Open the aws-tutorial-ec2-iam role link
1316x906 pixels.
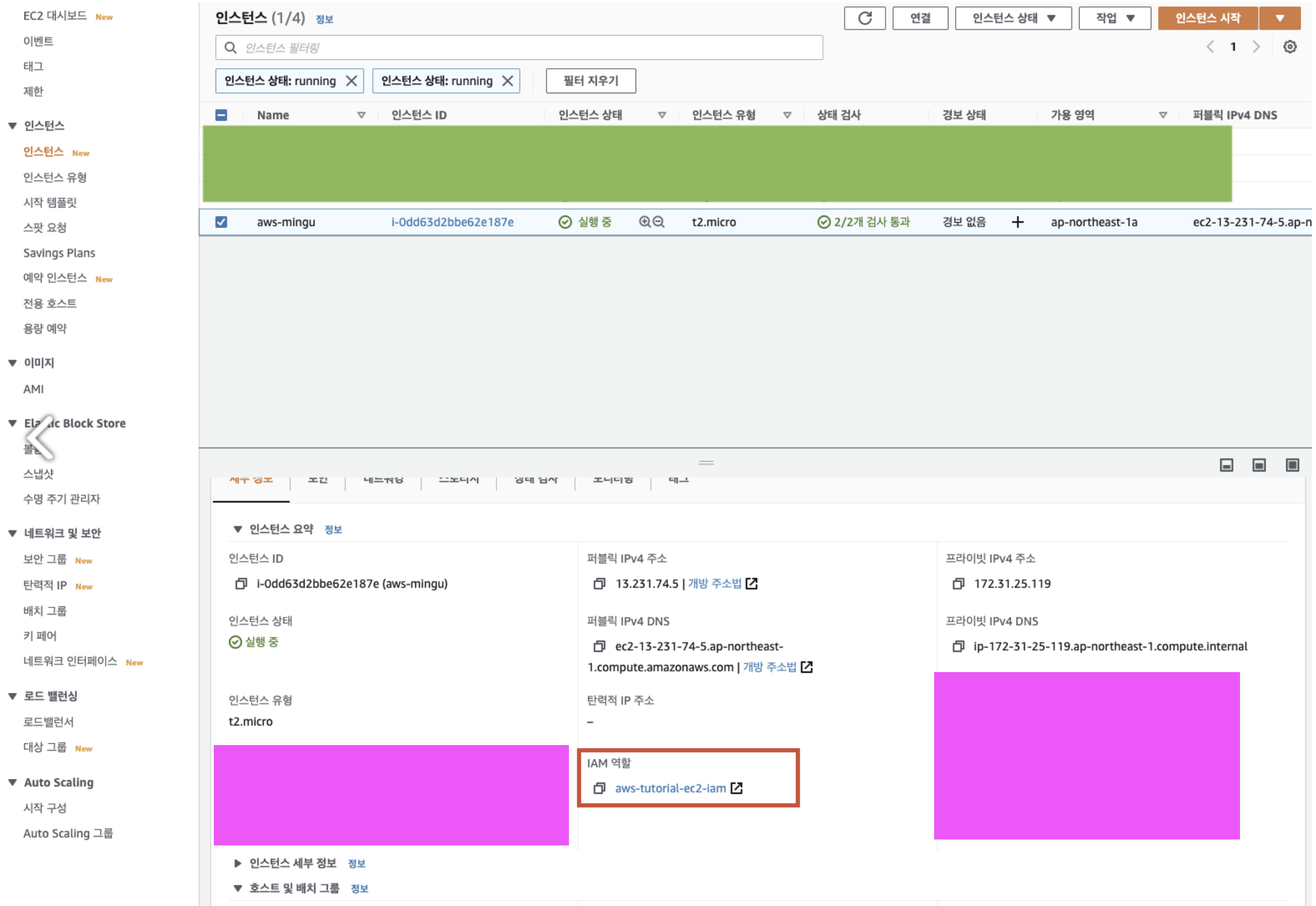(x=670, y=788)
